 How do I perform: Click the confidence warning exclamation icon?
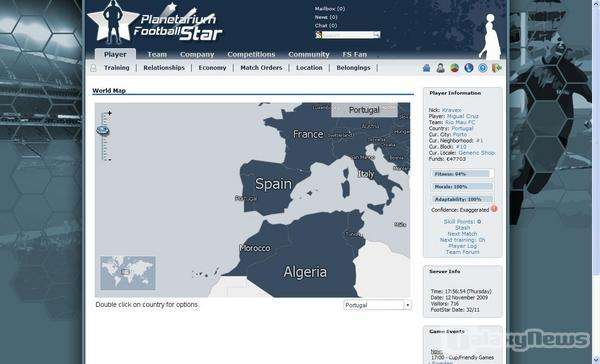494,209
